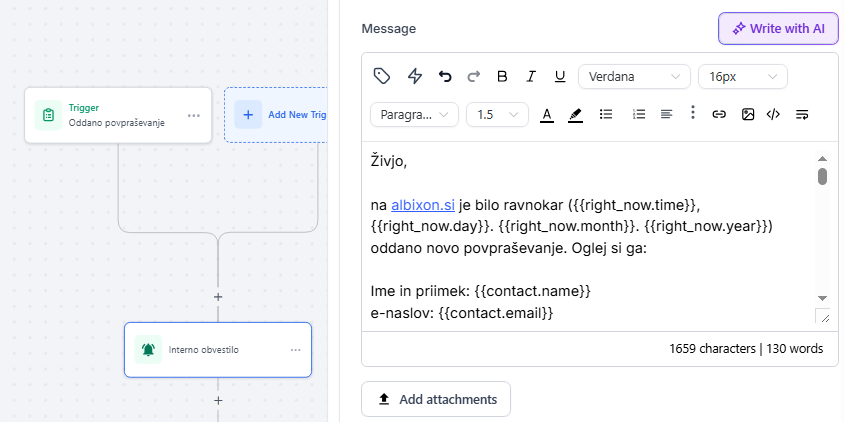The height and width of the screenshot is (422, 844).
Task: Click the Write with AI button
Action: (778, 28)
